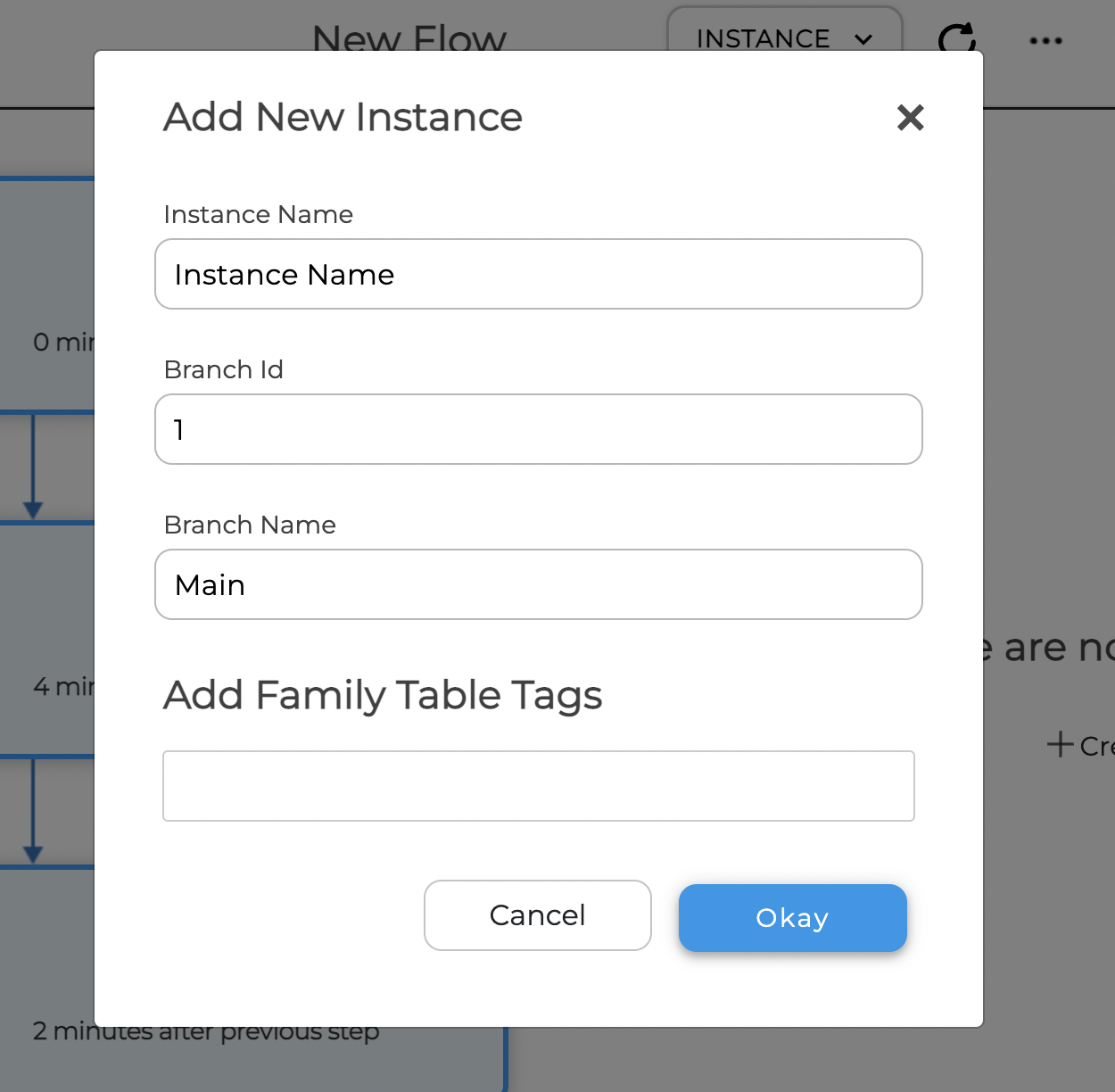
Task: Click the 2 minutes after previous step label
Action: pyautogui.click(x=206, y=1031)
